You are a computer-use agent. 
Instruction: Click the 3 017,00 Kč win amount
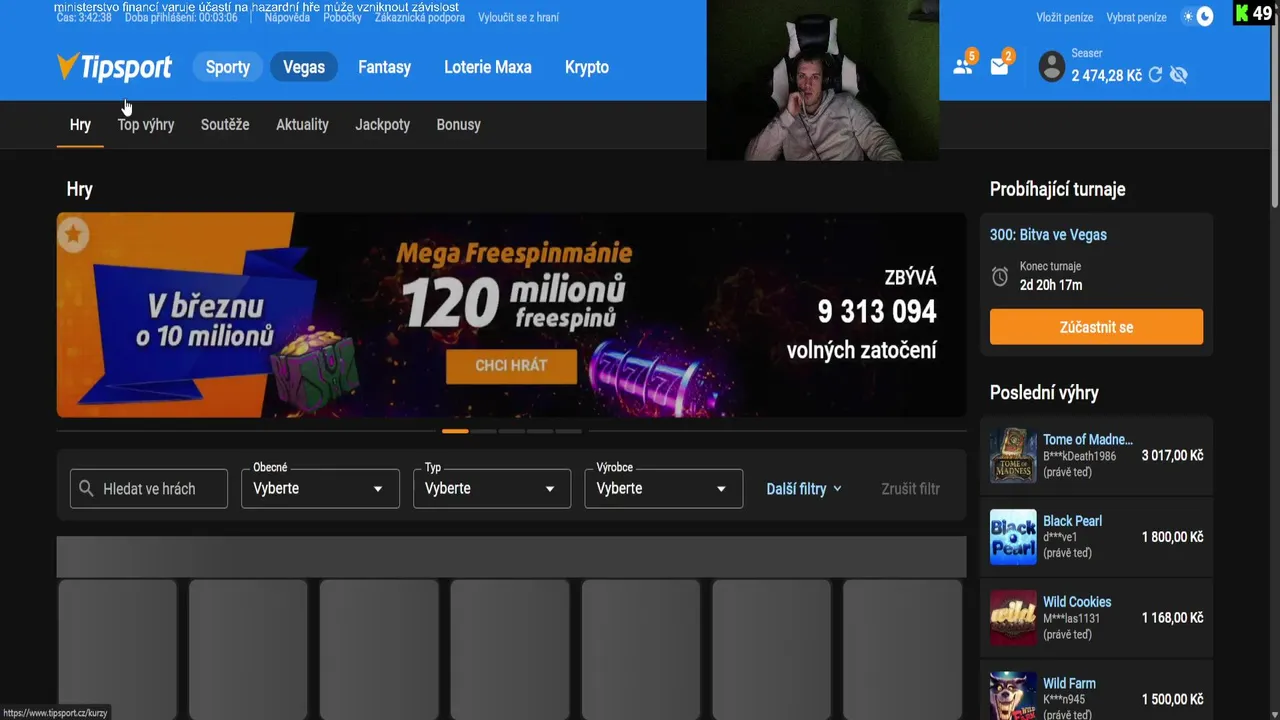[x=1172, y=455]
